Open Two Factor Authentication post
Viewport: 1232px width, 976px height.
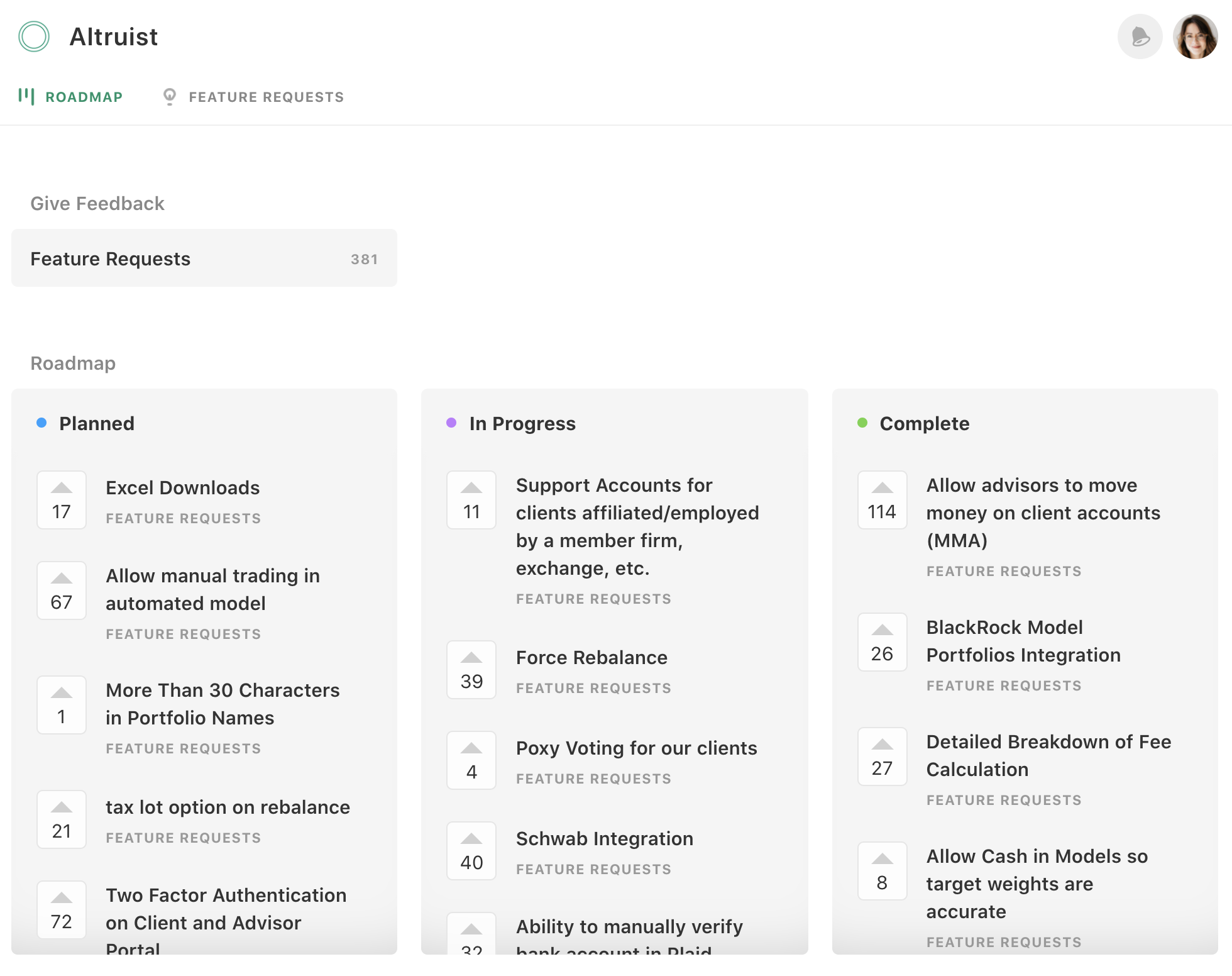coord(226,922)
